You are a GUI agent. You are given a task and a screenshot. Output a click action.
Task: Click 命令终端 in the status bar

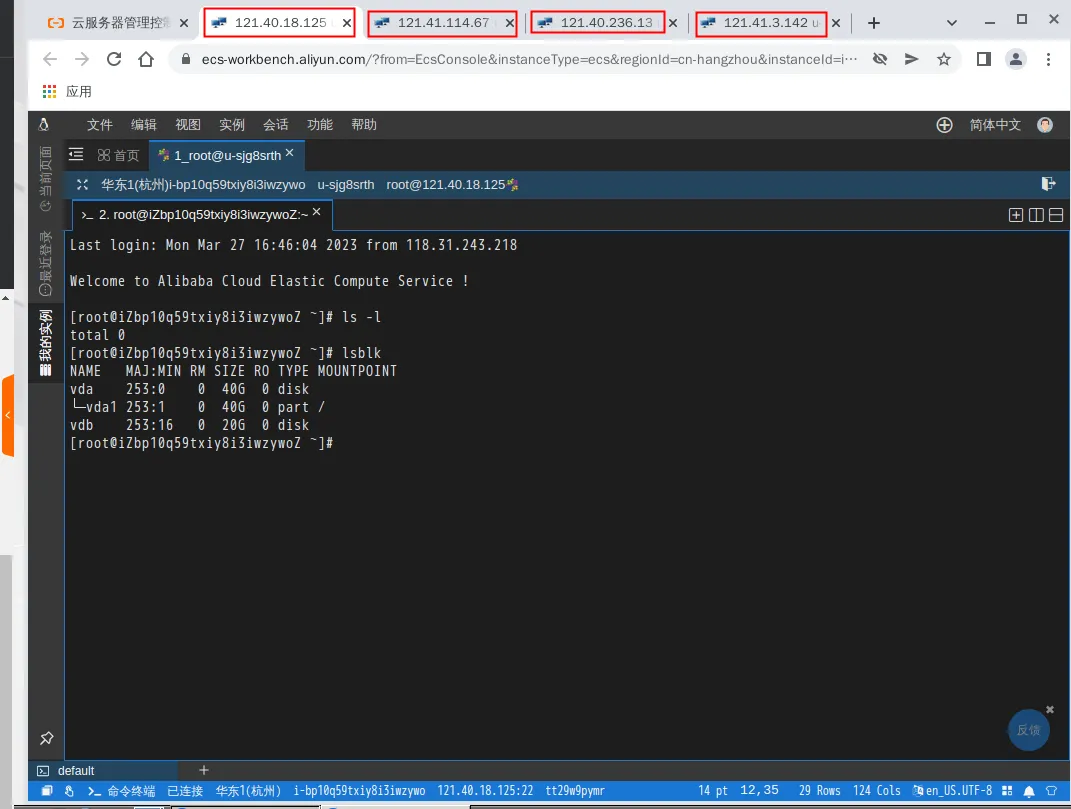point(122,791)
